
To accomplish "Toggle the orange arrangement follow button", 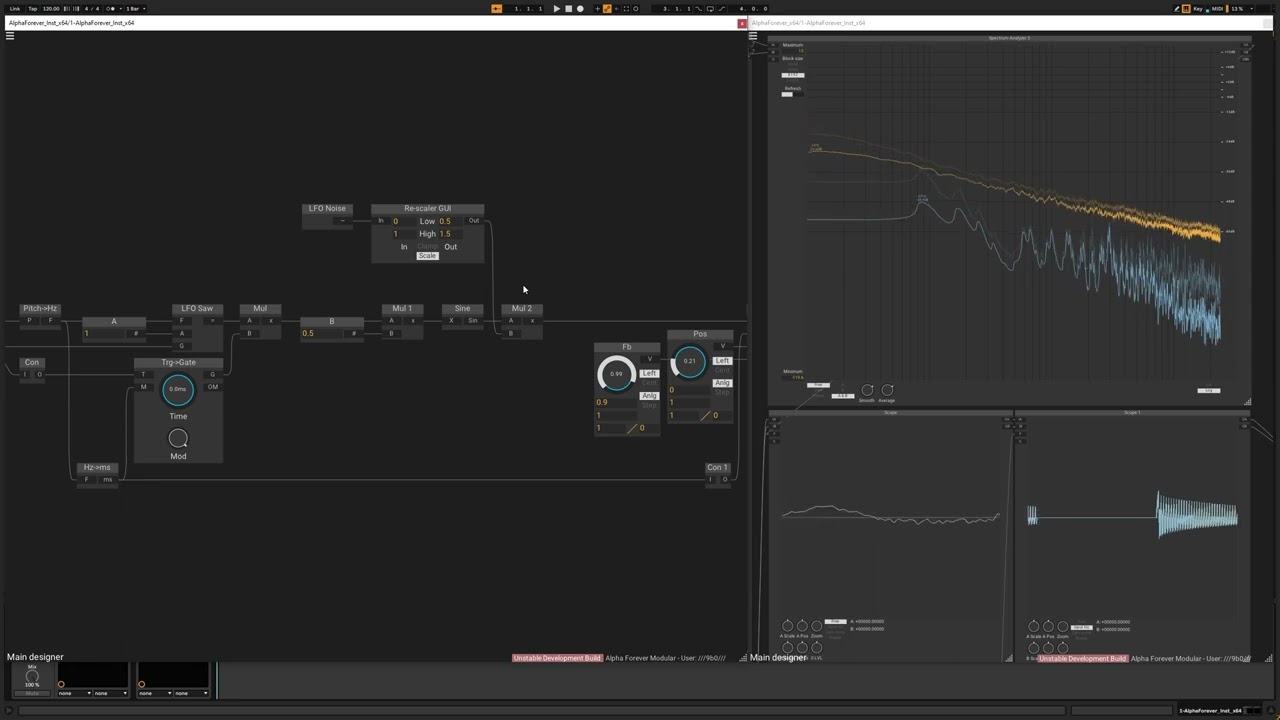I will tap(497, 9).
